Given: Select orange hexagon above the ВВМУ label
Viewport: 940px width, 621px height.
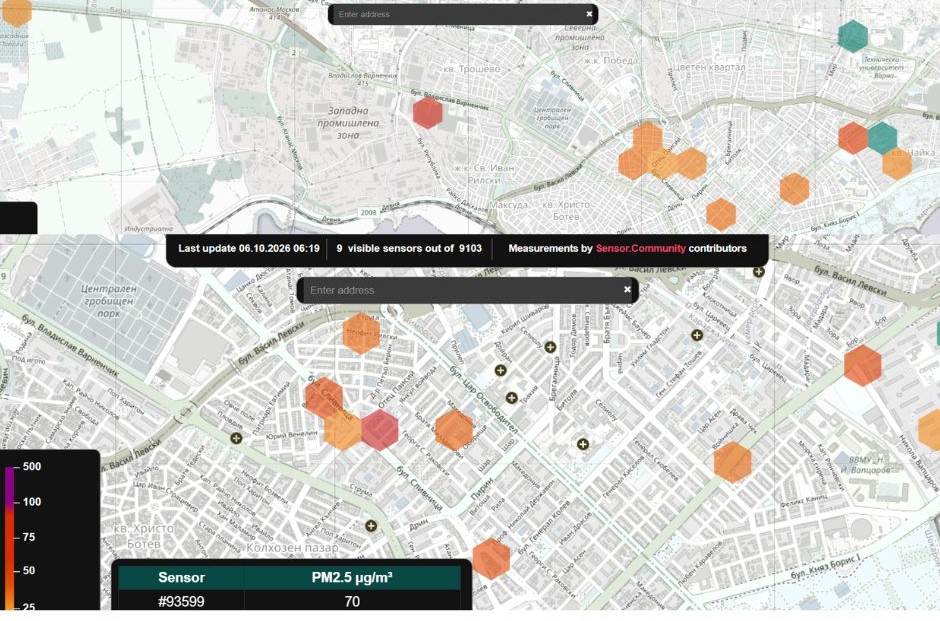Looking at the screenshot, I should coord(732,462).
